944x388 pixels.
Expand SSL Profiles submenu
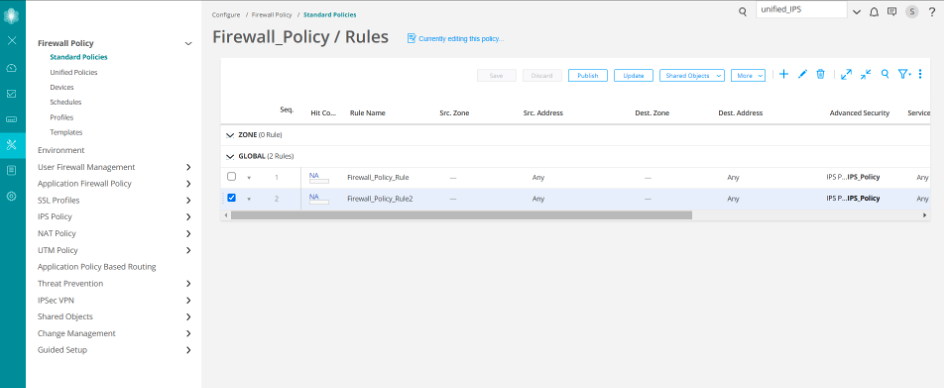click(x=188, y=200)
